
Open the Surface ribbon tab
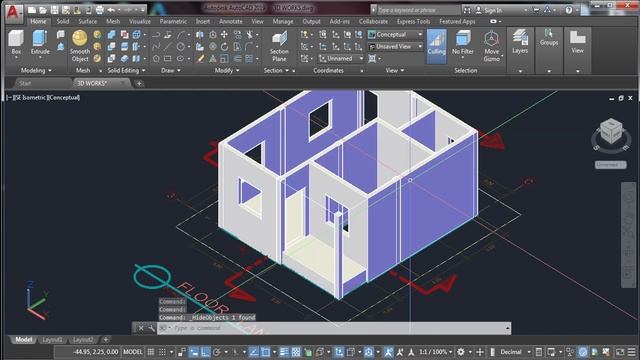(88, 21)
